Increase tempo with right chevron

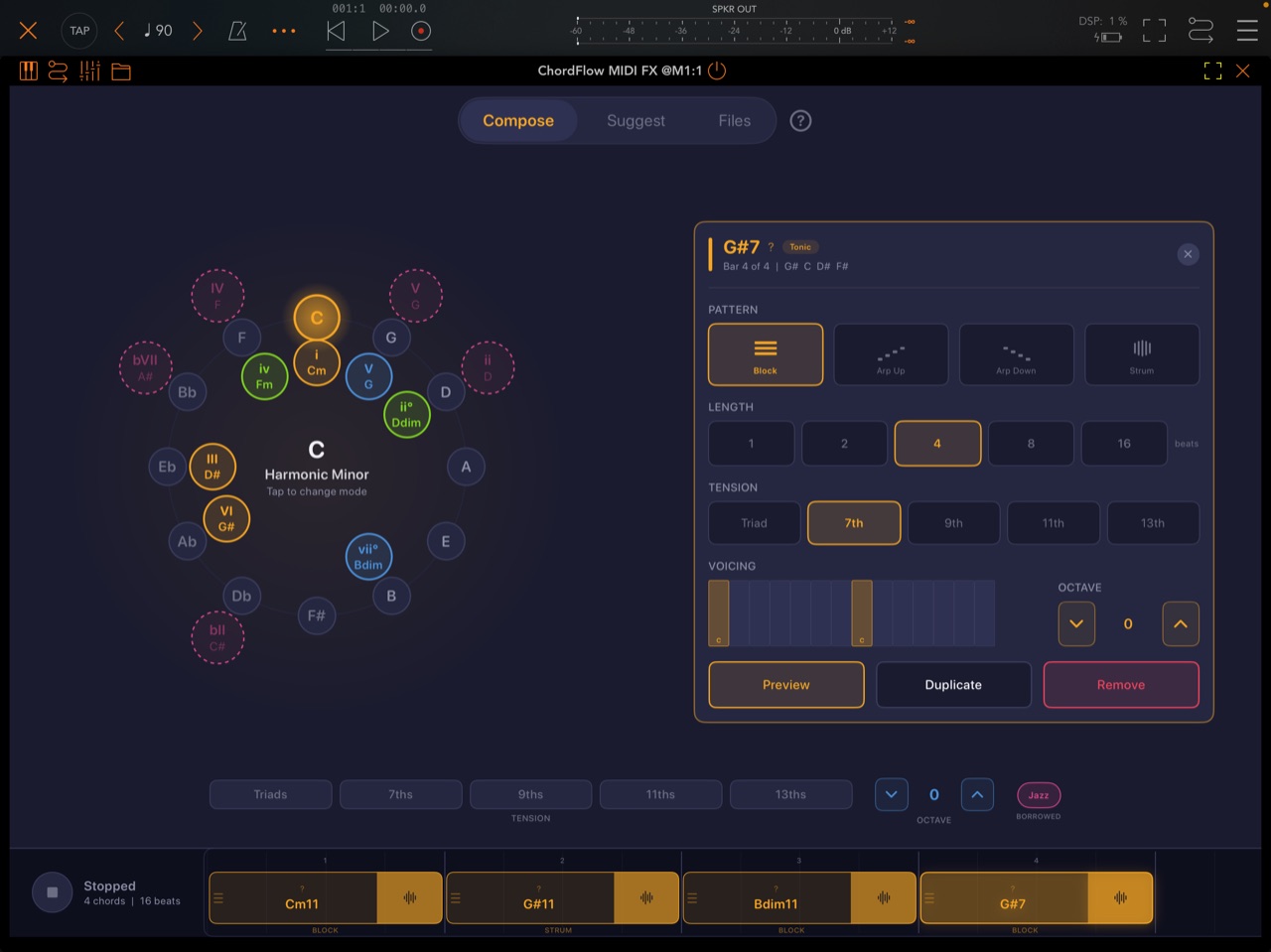[x=197, y=31]
